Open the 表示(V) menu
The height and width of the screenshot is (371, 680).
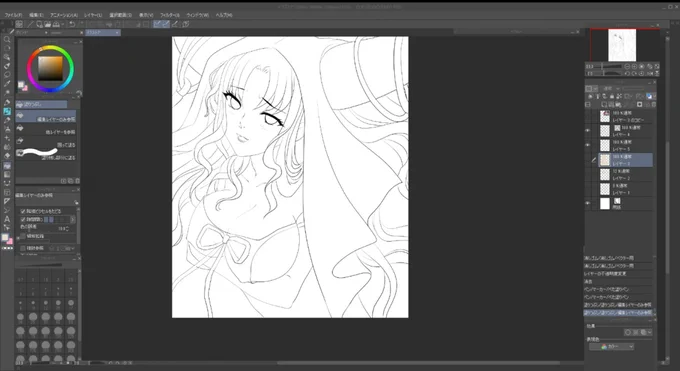tap(146, 15)
